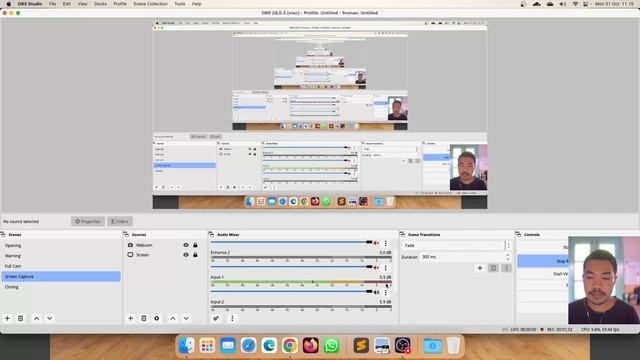Click the Audio Mixer dock pop-out icon
This screenshot has height=360, width=640.
tap(211, 234)
